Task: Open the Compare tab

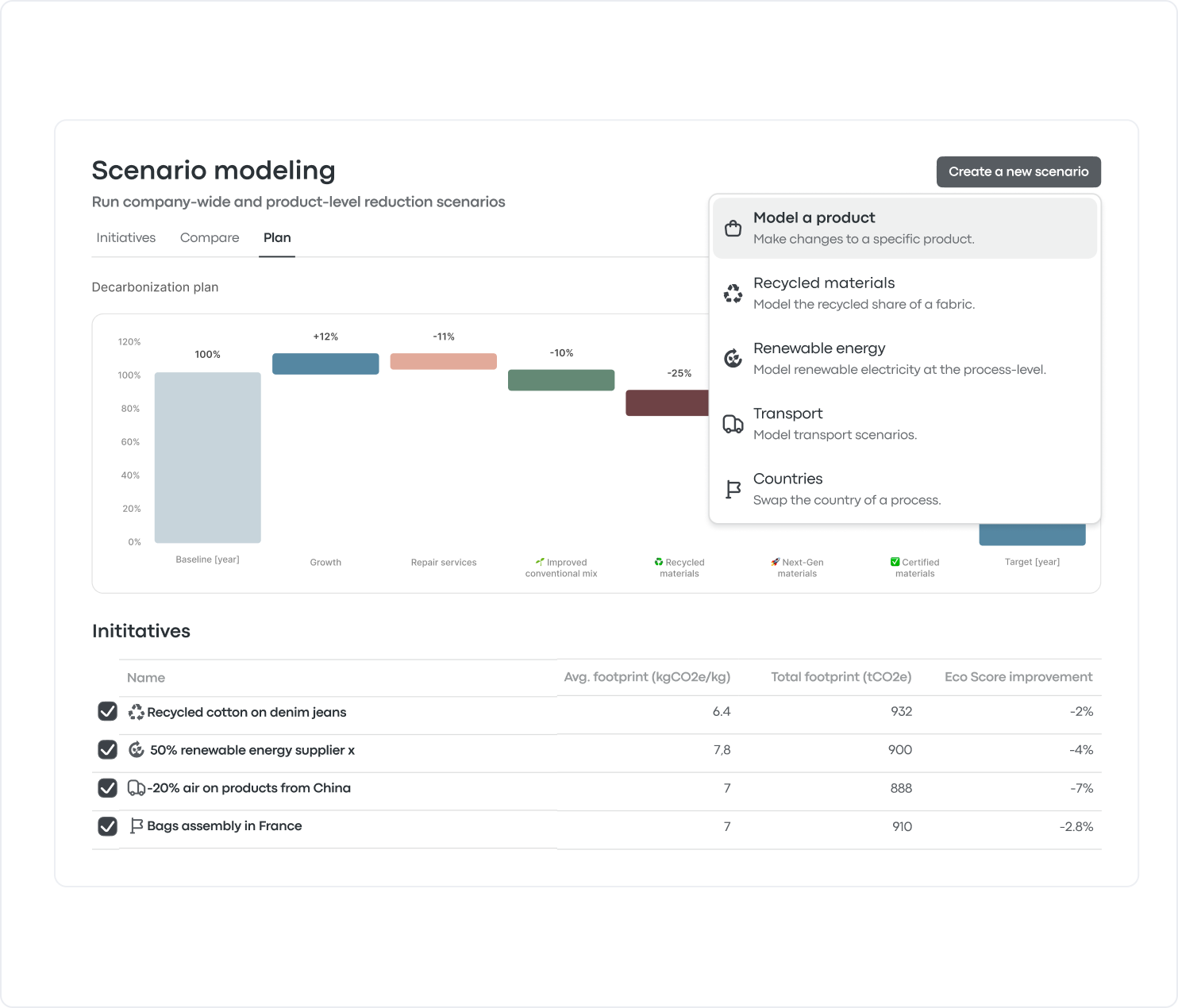Action: (210, 238)
